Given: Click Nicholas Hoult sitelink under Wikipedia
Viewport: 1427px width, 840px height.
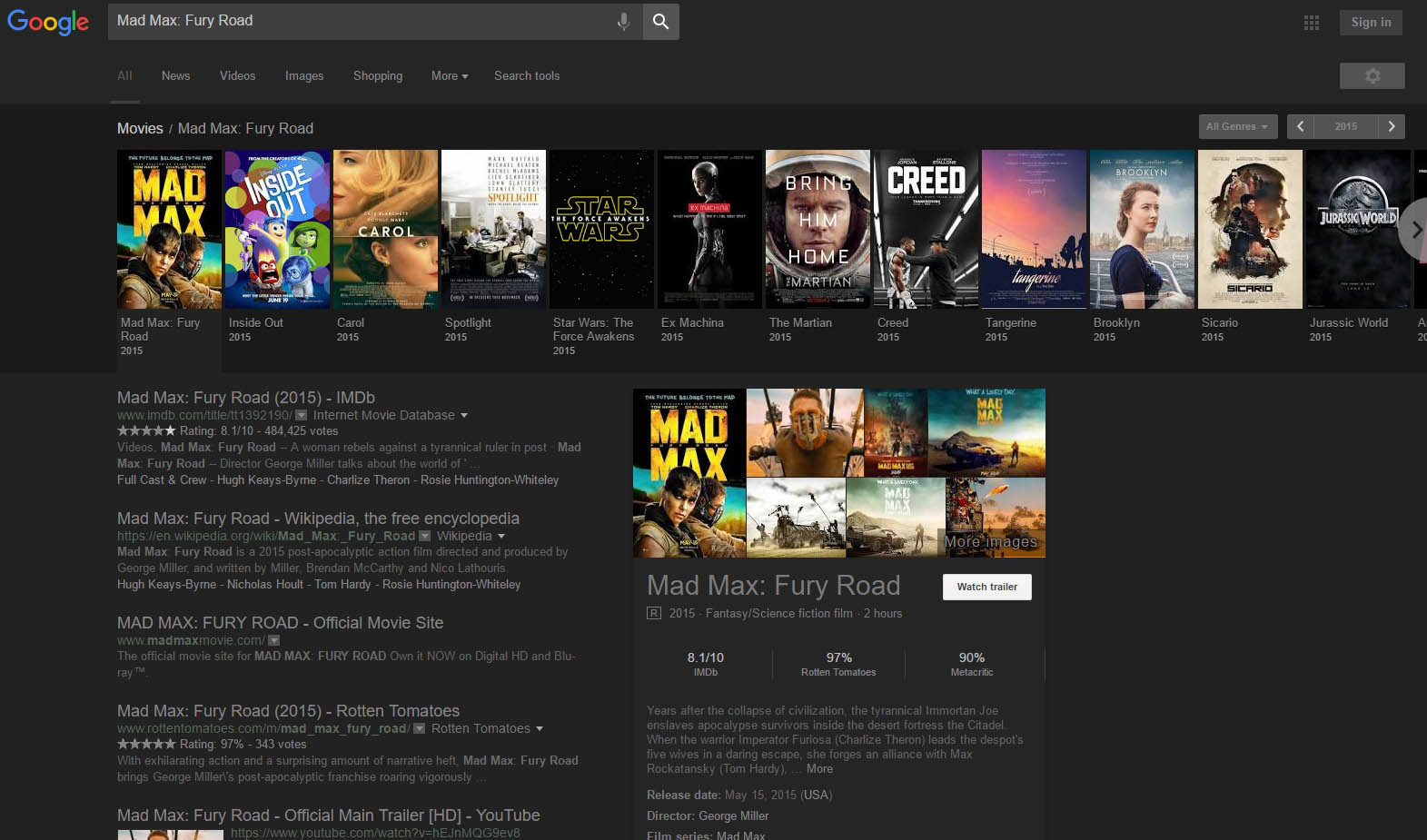Looking at the screenshot, I should [x=265, y=584].
